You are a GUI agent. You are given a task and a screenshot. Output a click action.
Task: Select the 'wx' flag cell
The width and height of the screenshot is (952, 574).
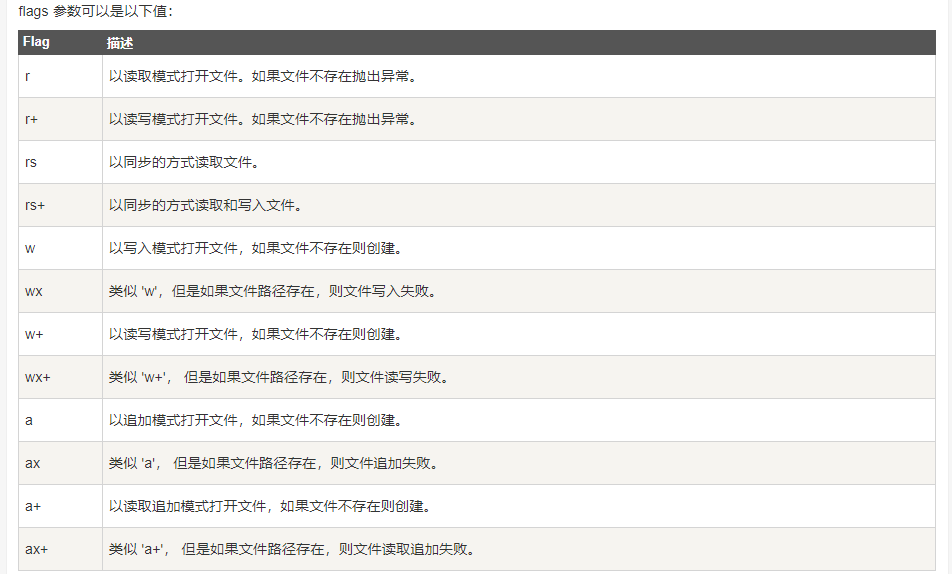(x=60, y=292)
